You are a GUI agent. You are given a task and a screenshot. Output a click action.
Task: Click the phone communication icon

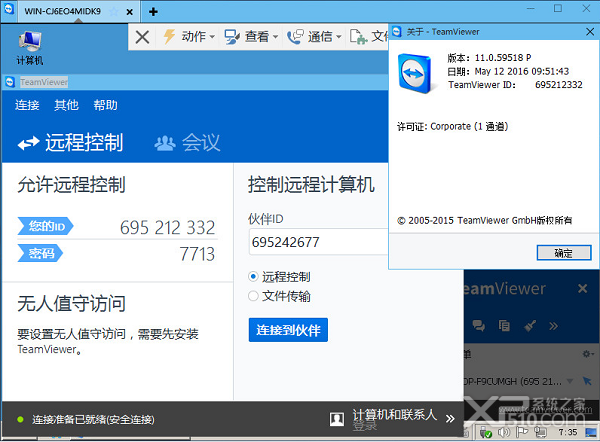coord(295,37)
